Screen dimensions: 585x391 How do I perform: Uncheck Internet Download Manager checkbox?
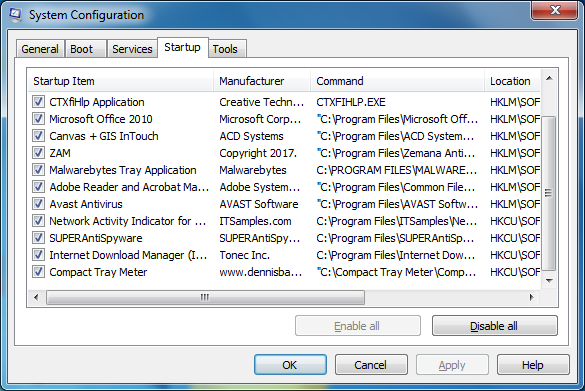click(x=38, y=255)
